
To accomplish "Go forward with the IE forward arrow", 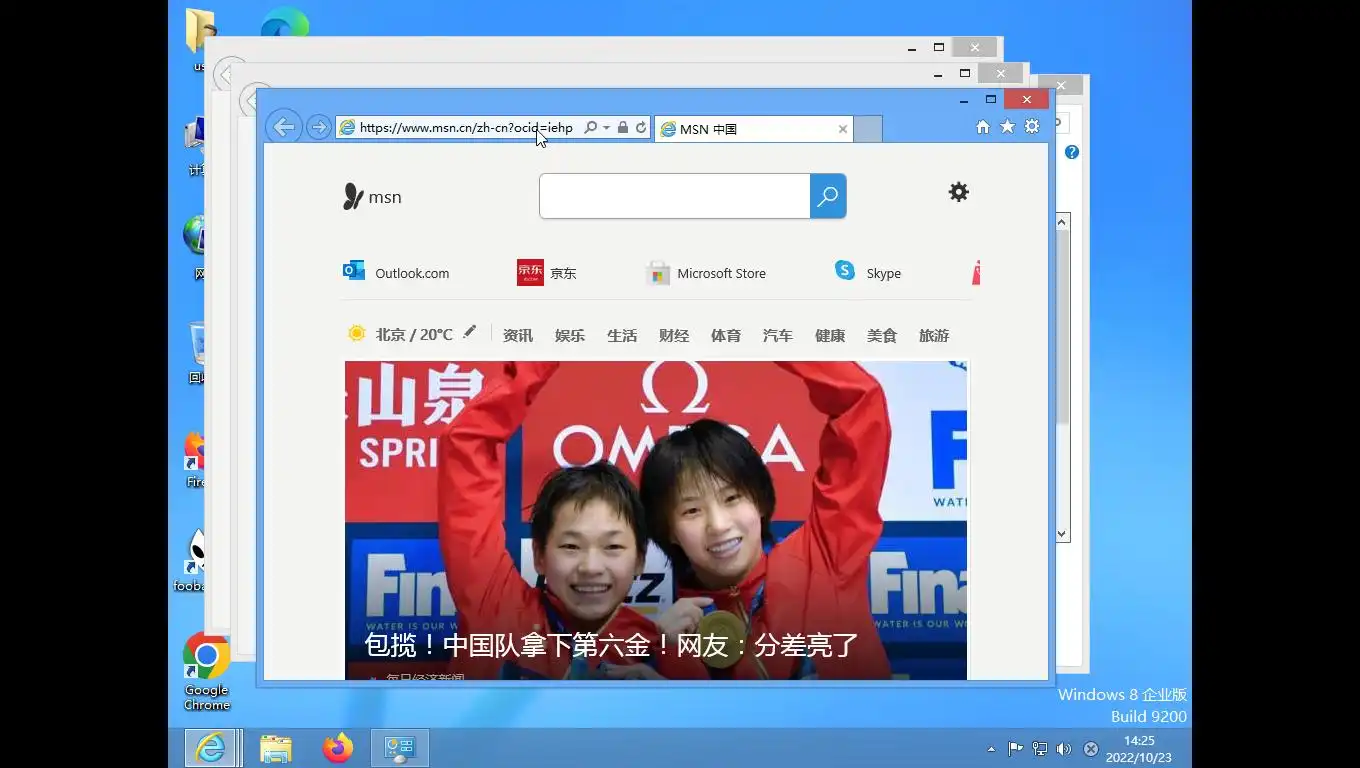I will [318, 127].
